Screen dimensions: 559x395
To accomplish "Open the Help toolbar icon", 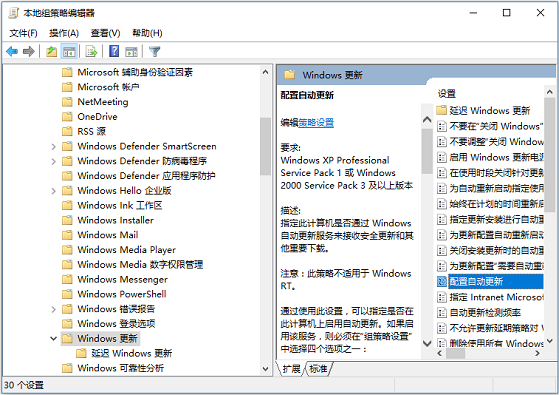I will 114,51.
